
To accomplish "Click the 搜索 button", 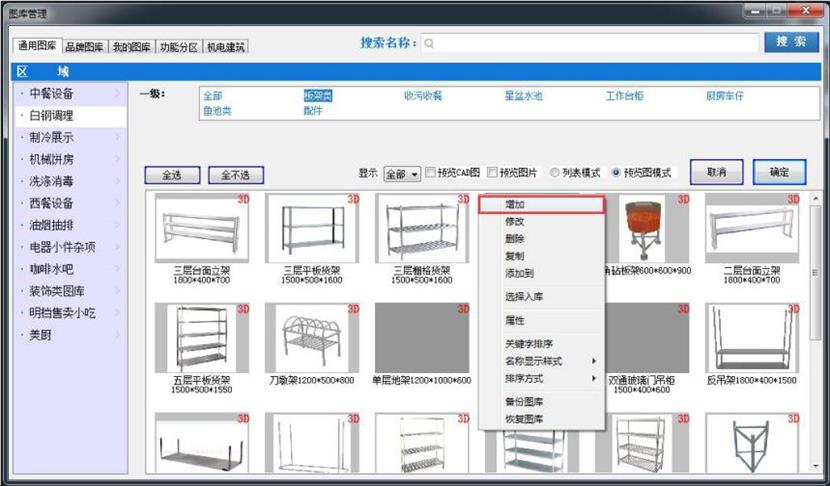I will [x=791, y=42].
